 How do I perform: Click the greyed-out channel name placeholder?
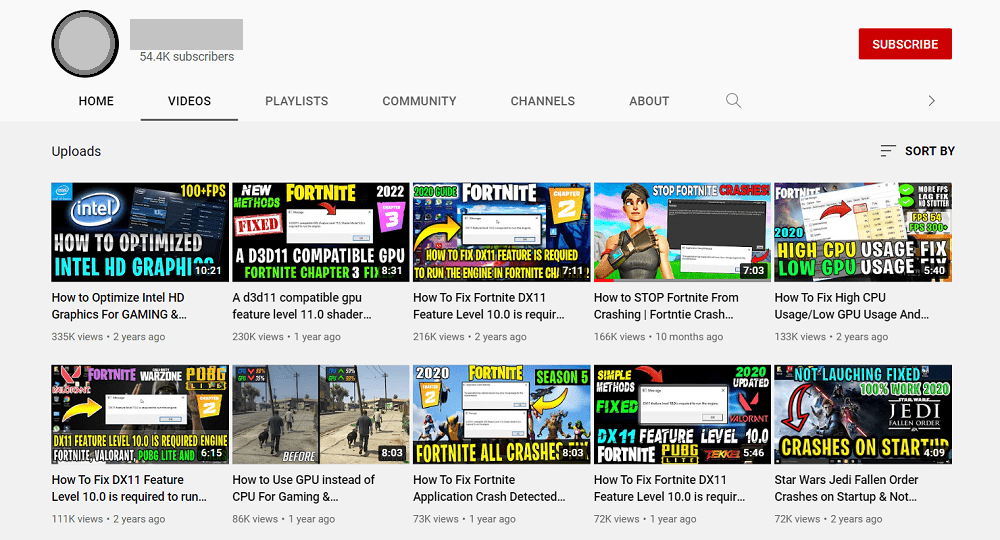[186, 34]
